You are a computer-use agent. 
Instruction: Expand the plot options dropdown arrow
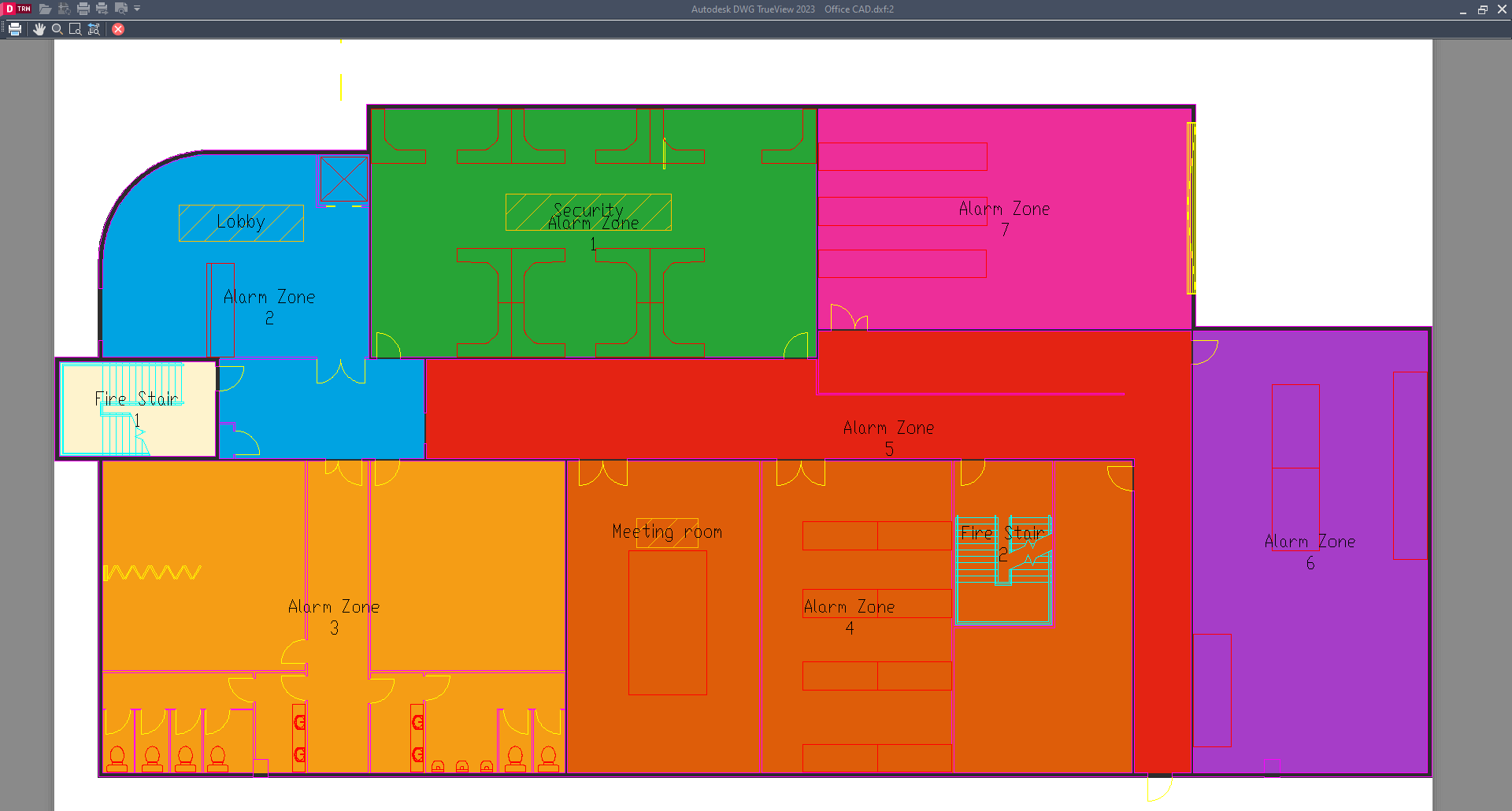(x=137, y=9)
